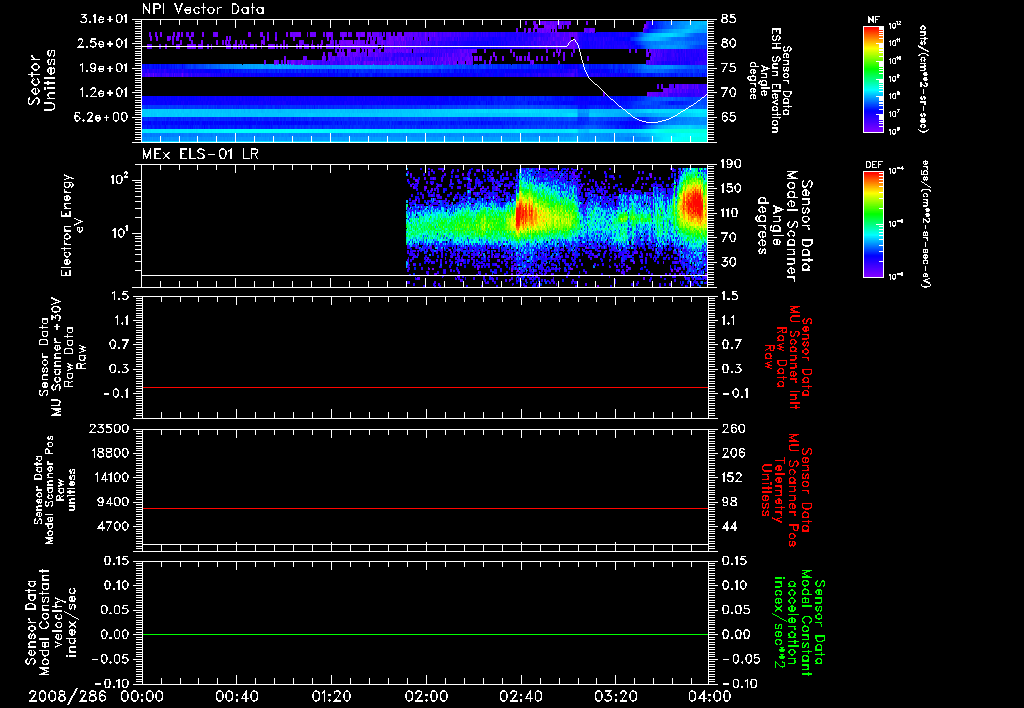Click the 'Model Scanner Pos Raw unitless' axis label
This screenshot has height=708, width=1024.
[55, 489]
